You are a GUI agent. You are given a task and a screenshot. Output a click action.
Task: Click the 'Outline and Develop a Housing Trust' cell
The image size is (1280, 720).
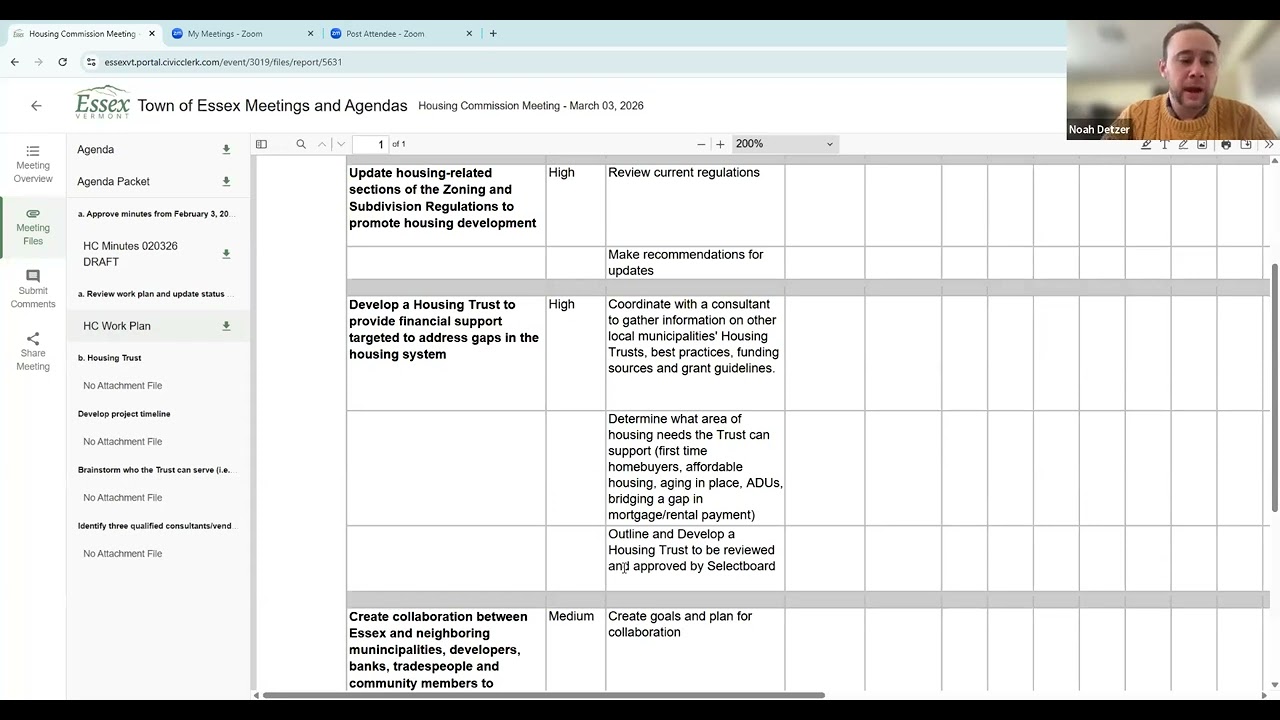[x=695, y=558]
